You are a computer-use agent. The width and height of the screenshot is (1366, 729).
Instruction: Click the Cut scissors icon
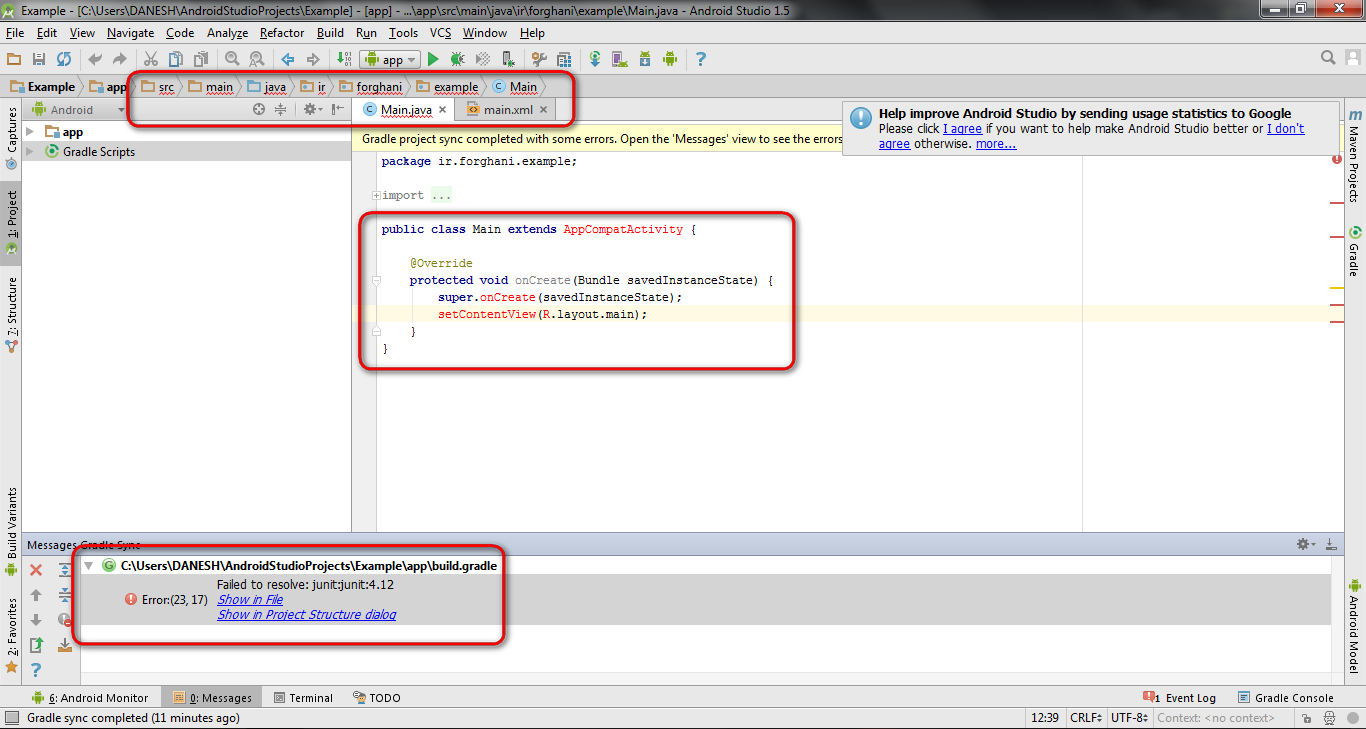click(151, 60)
